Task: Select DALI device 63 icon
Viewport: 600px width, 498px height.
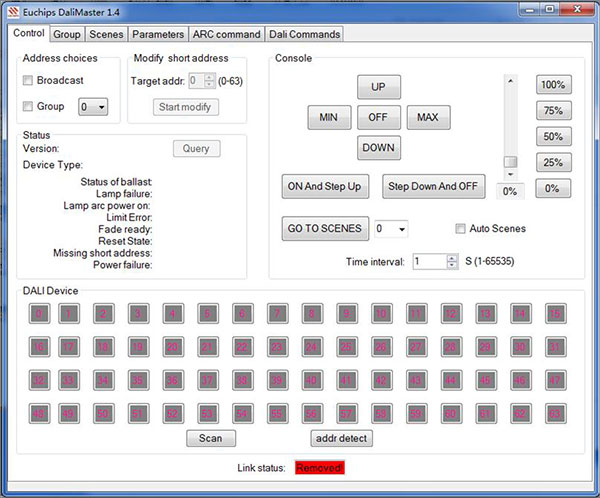Action: [x=553, y=413]
